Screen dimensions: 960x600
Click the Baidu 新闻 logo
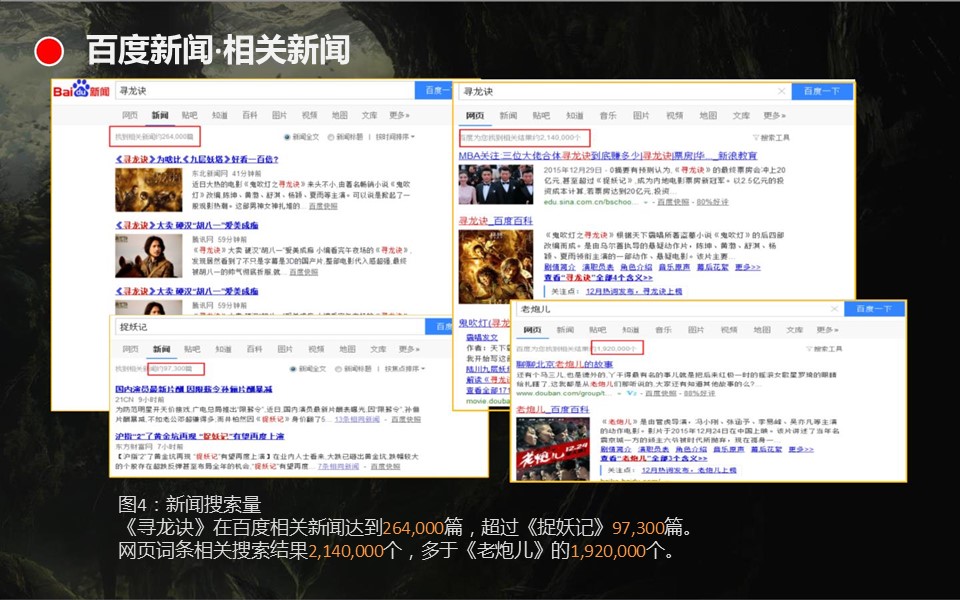point(81,90)
